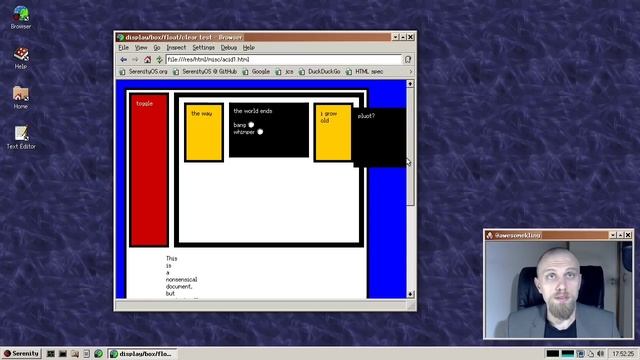Open the Google bookmark
Viewport: 640px width, 360px height.
coord(256,72)
